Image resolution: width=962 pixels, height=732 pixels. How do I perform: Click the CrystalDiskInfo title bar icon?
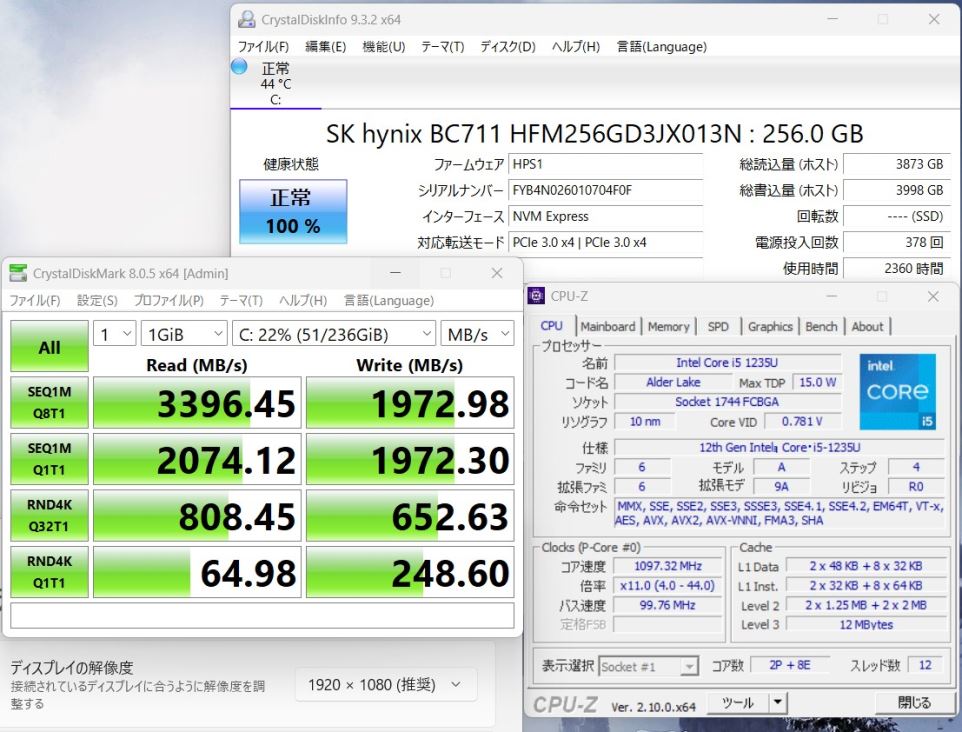[x=247, y=19]
